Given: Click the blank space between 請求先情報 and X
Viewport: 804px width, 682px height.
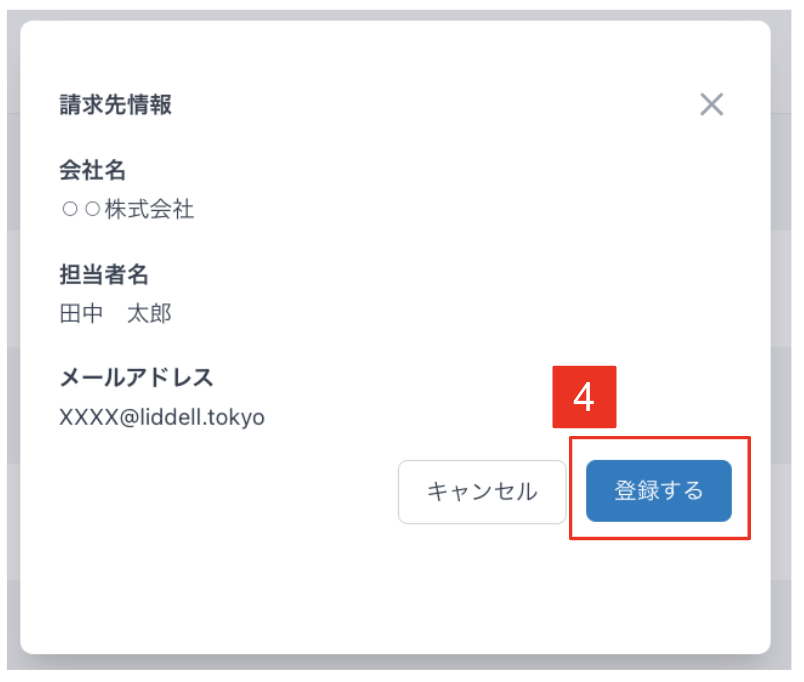Looking at the screenshot, I should tap(436, 105).
